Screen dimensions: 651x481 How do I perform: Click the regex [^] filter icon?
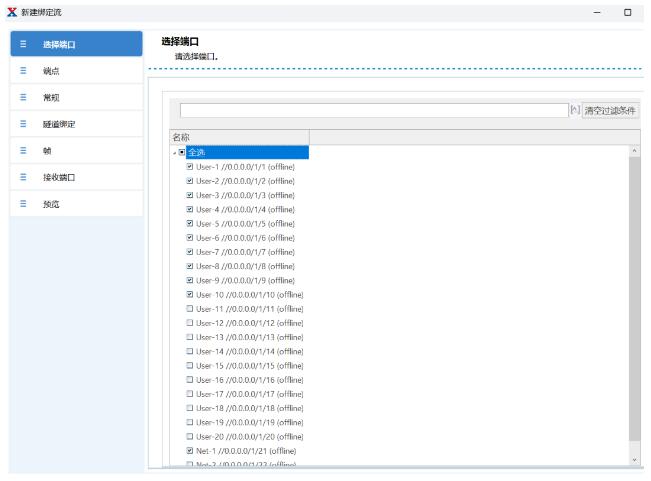pos(574,110)
